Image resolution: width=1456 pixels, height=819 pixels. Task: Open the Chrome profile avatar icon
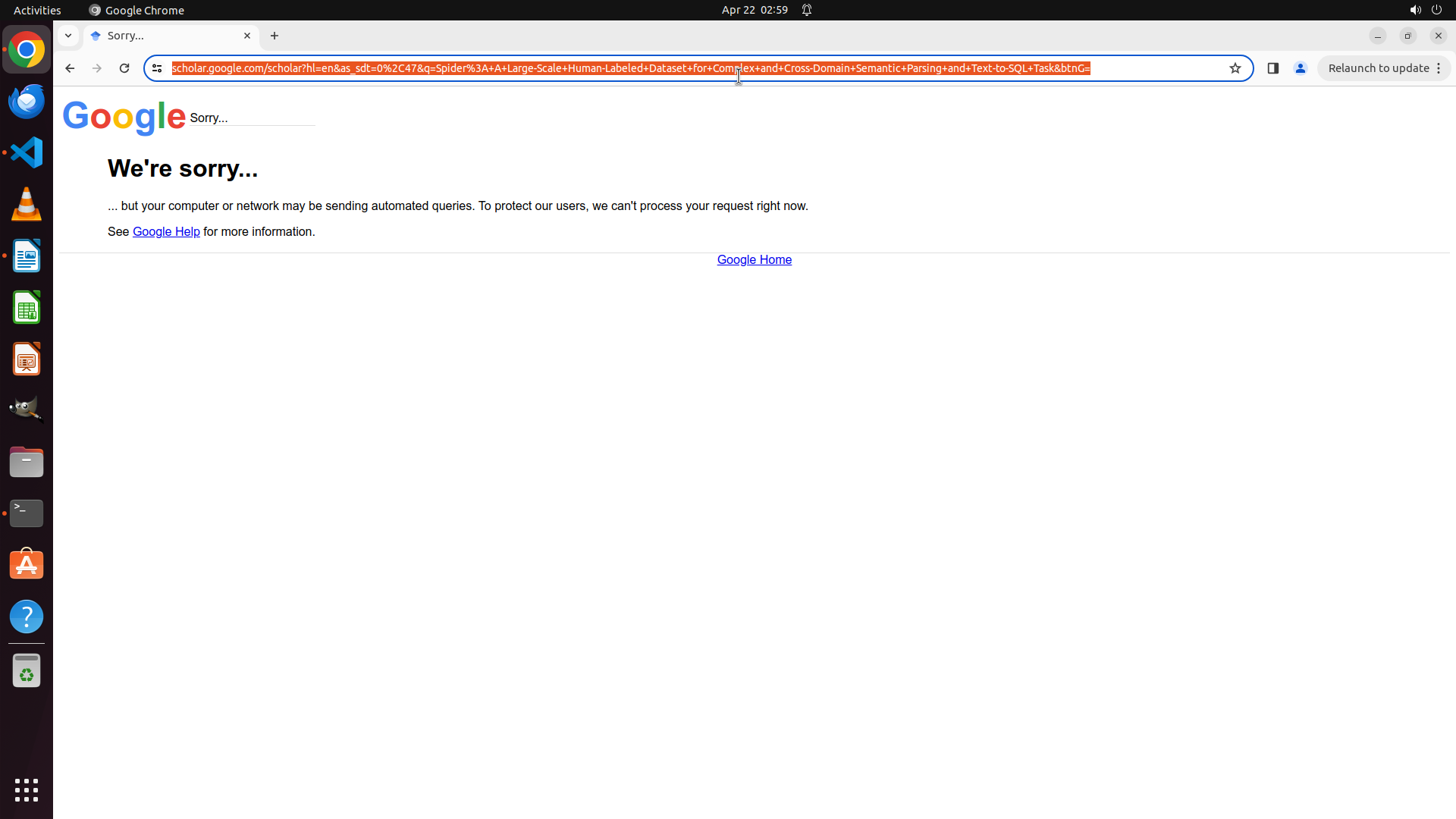click(1300, 68)
